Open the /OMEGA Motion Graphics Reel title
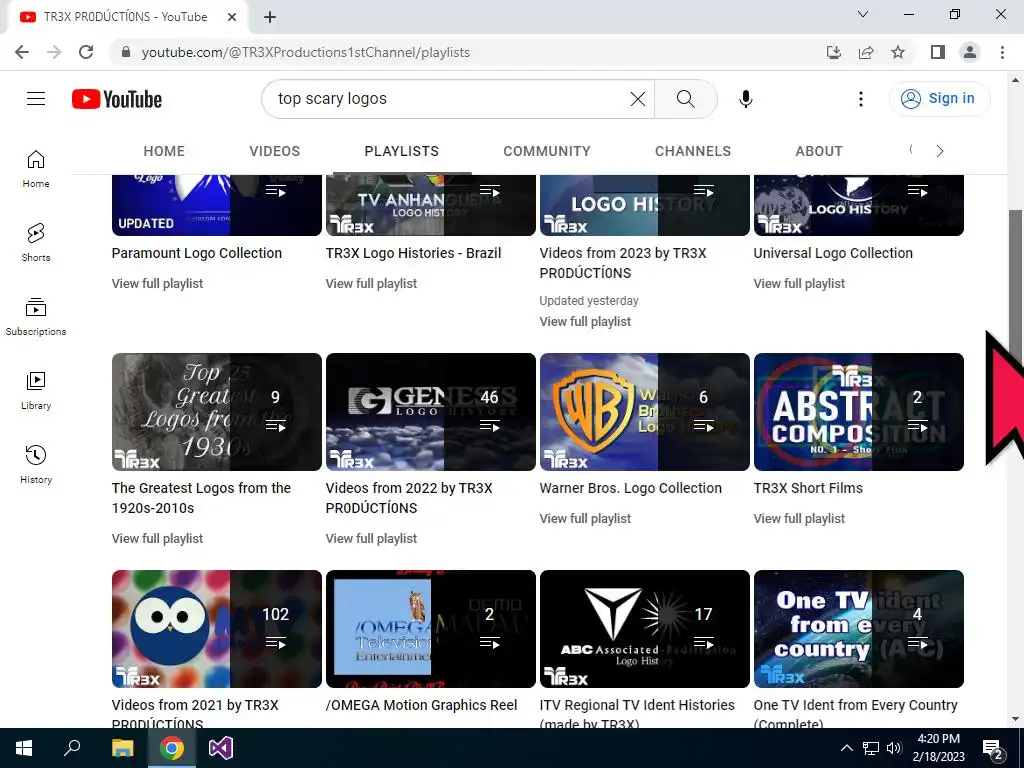This screenshot has height=768, width=1024. click(x=421, y=705)
